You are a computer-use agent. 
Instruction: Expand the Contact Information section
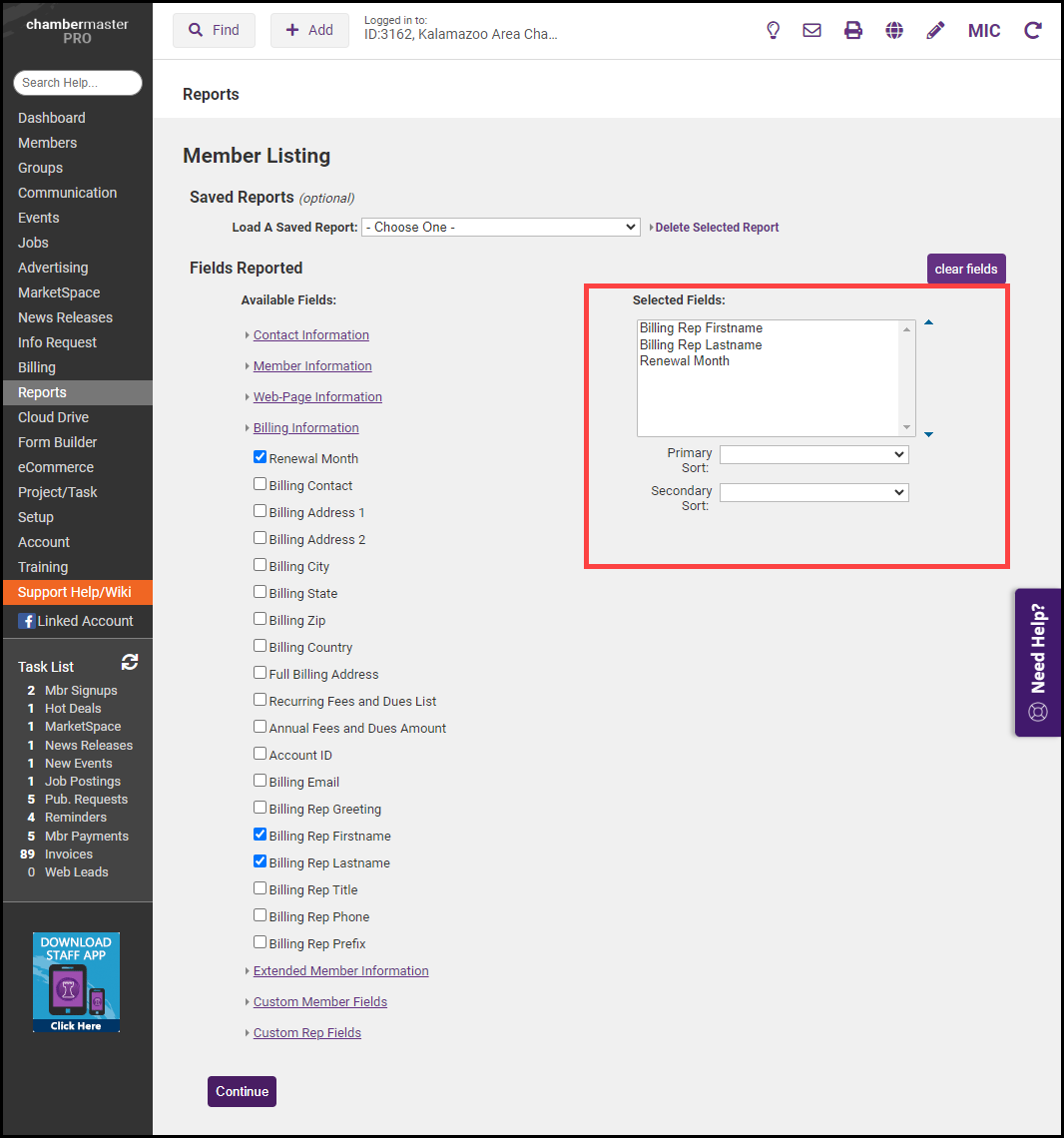pyautogui.click(x=310, y=335)
